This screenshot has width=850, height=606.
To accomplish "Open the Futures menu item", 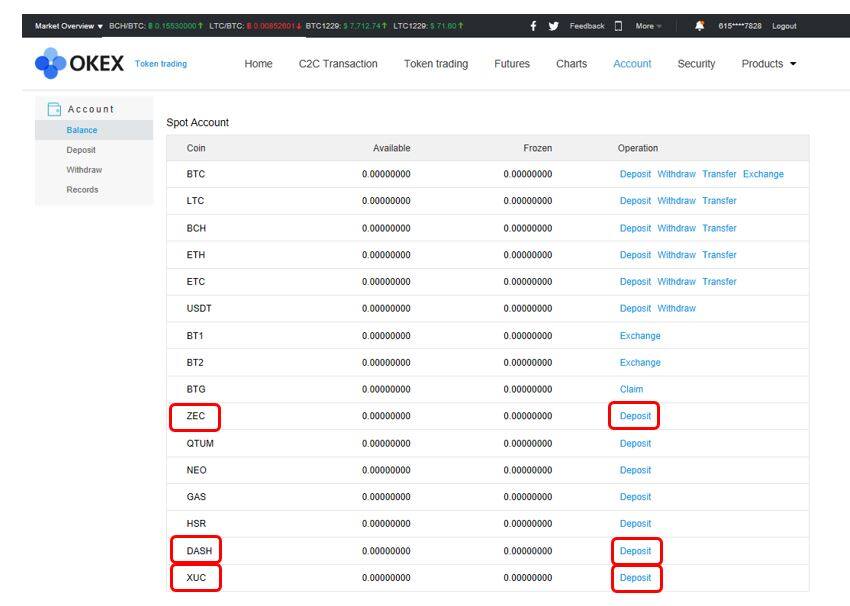I will pyautogui.click(x=512, y=64).
